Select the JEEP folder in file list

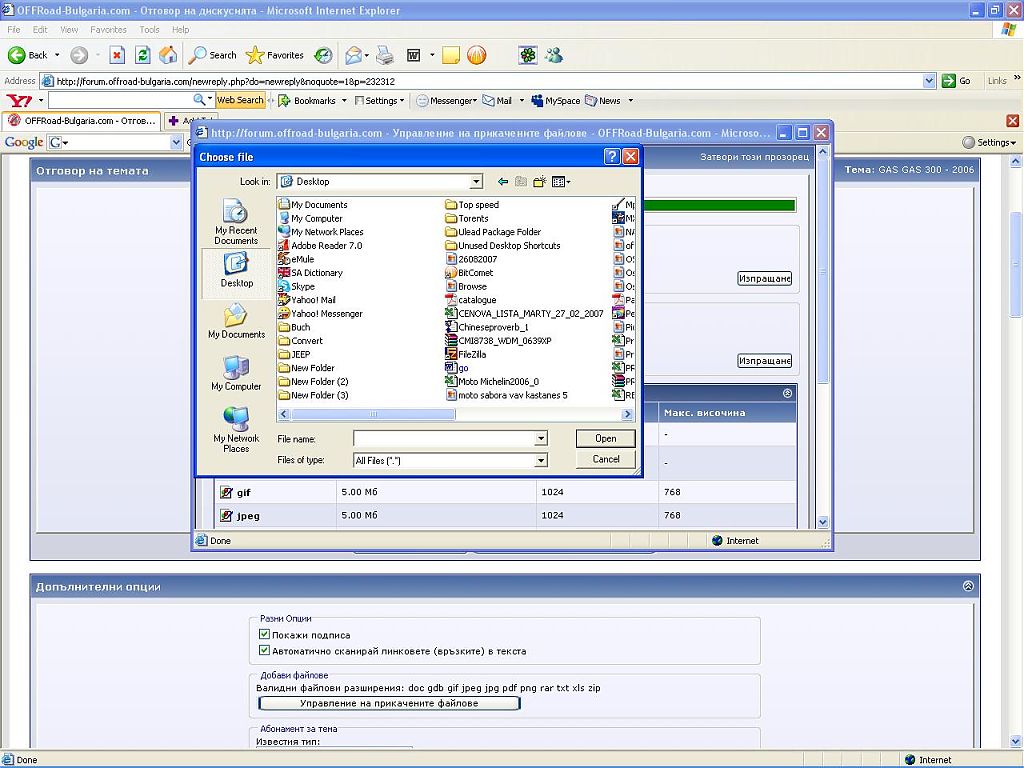[x=300, y=354]
